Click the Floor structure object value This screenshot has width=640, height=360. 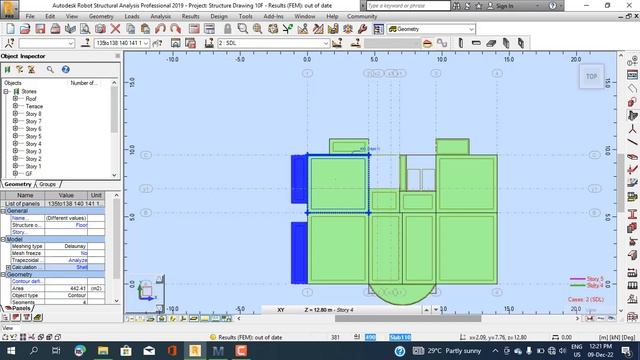pos(66,225)
